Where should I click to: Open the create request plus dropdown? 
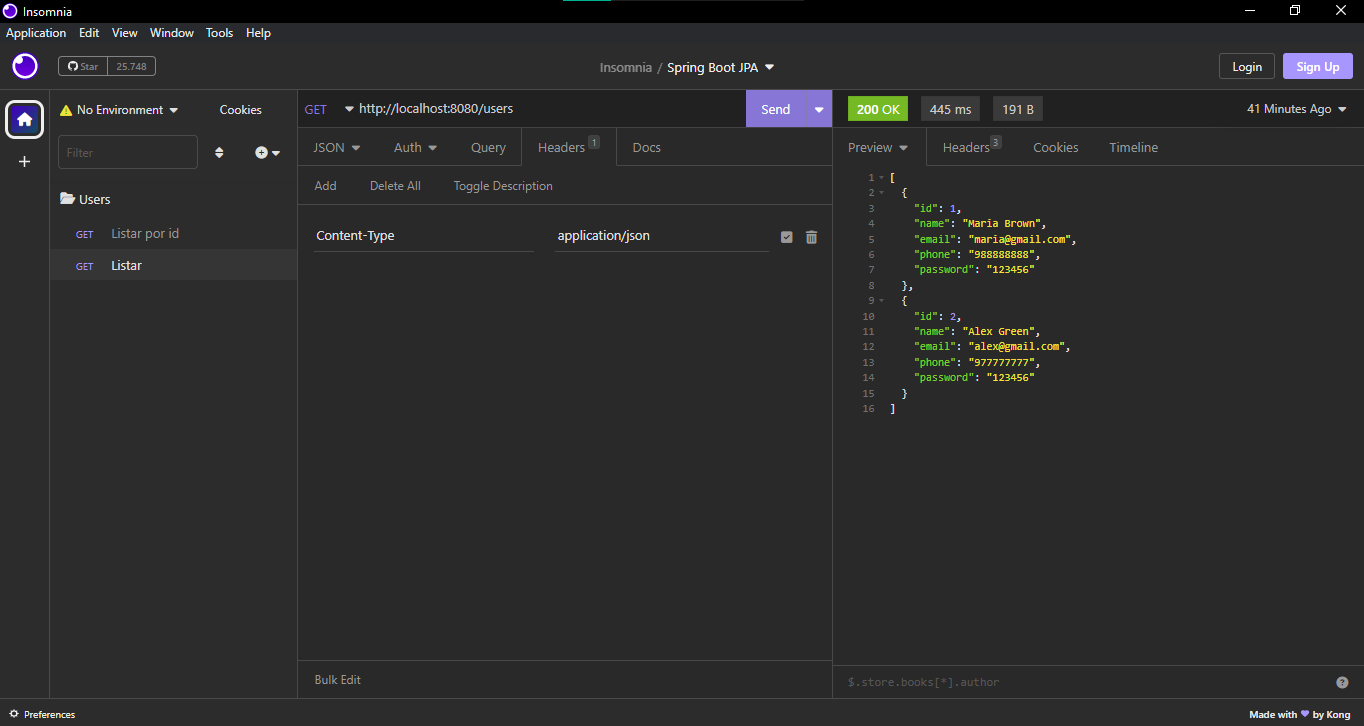pos(267,153)
